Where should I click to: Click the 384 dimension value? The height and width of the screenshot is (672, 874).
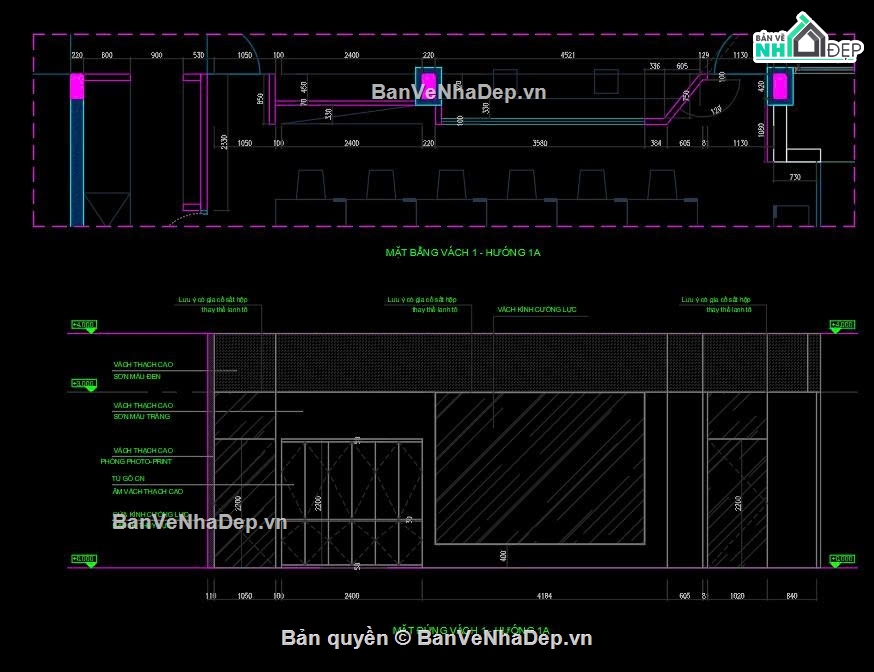tap(656, 143)
